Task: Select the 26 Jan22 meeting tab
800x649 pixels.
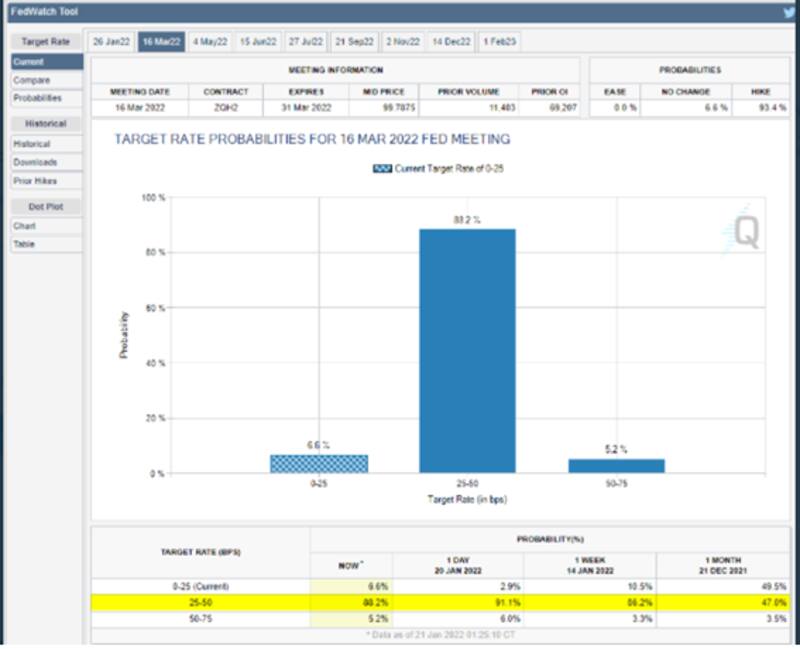Action: tap(110, 41)
